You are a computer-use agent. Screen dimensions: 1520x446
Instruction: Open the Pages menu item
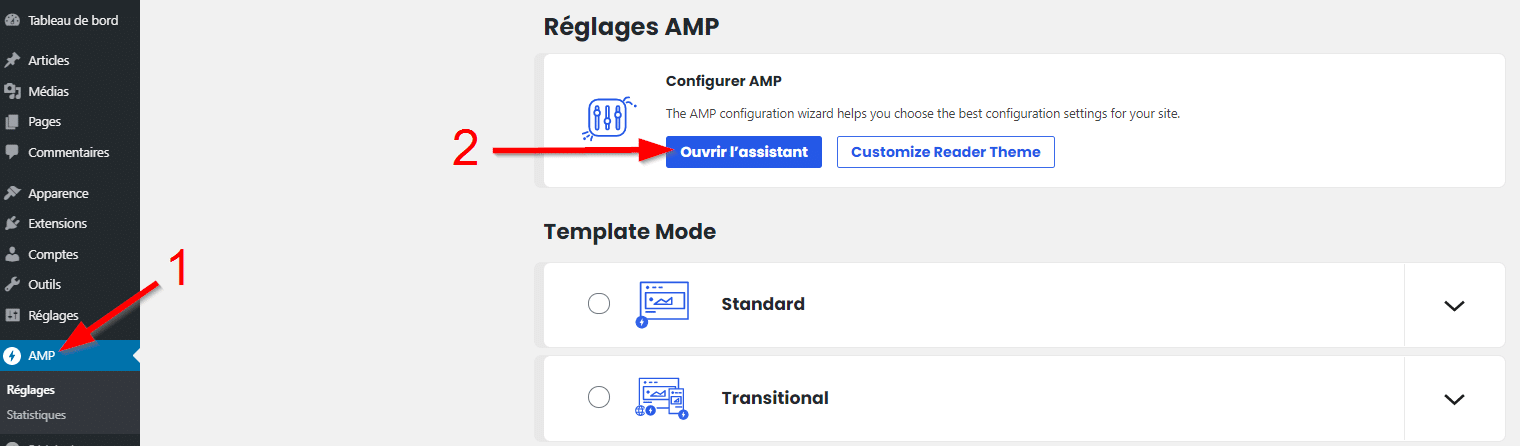(44, 122)
